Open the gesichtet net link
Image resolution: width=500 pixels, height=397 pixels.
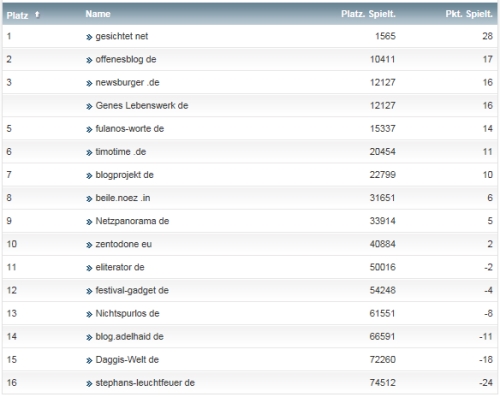pyautogui.click(x=122, y=36)
